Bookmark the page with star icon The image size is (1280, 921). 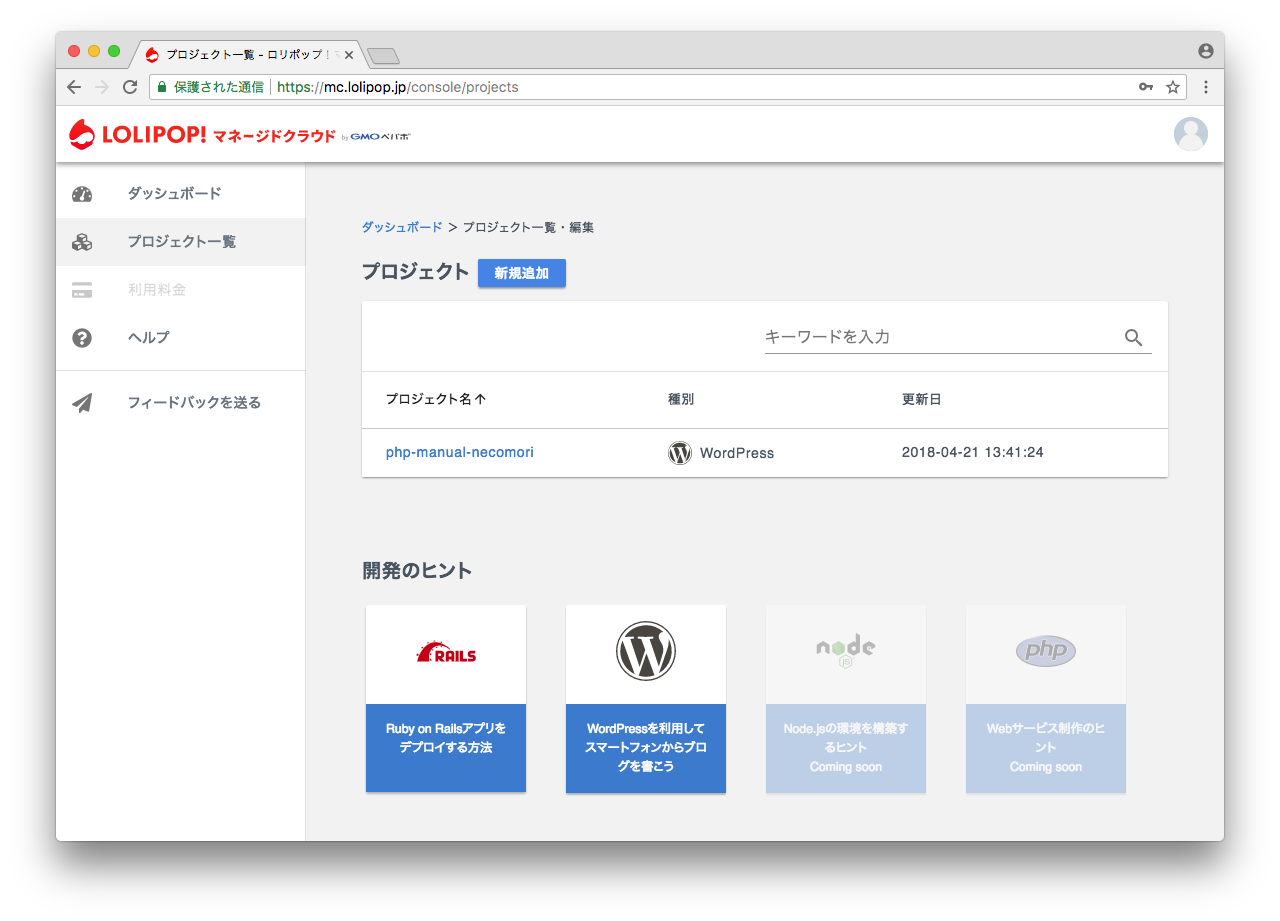1173,87
